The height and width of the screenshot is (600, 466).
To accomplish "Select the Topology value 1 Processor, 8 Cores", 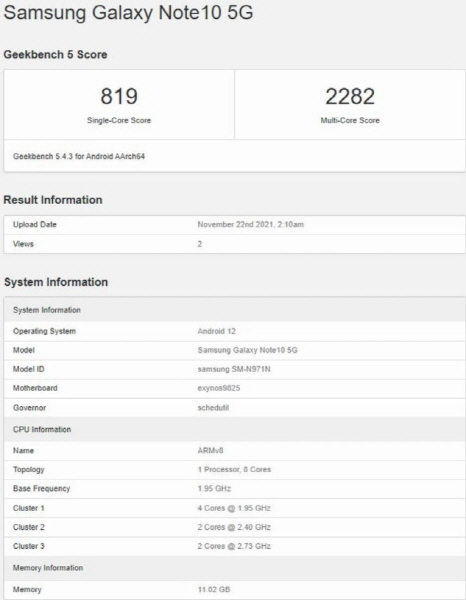I will coord(234,470).
